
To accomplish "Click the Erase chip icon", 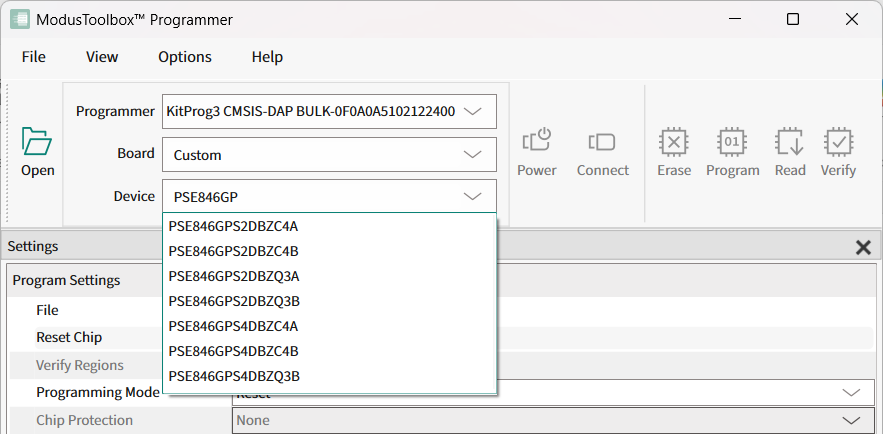I will click(x=673, y=142).
